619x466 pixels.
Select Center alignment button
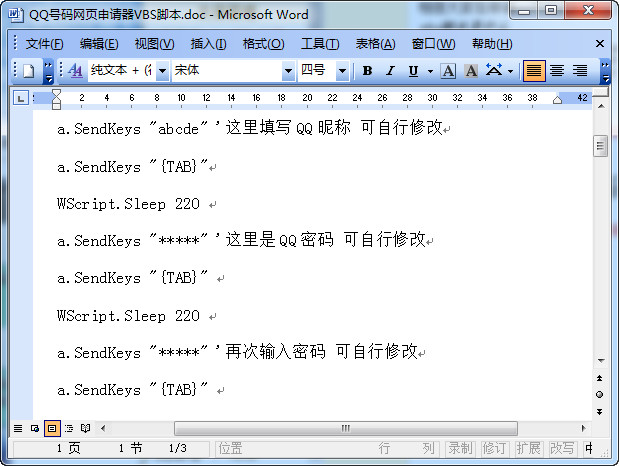point(557,71)
